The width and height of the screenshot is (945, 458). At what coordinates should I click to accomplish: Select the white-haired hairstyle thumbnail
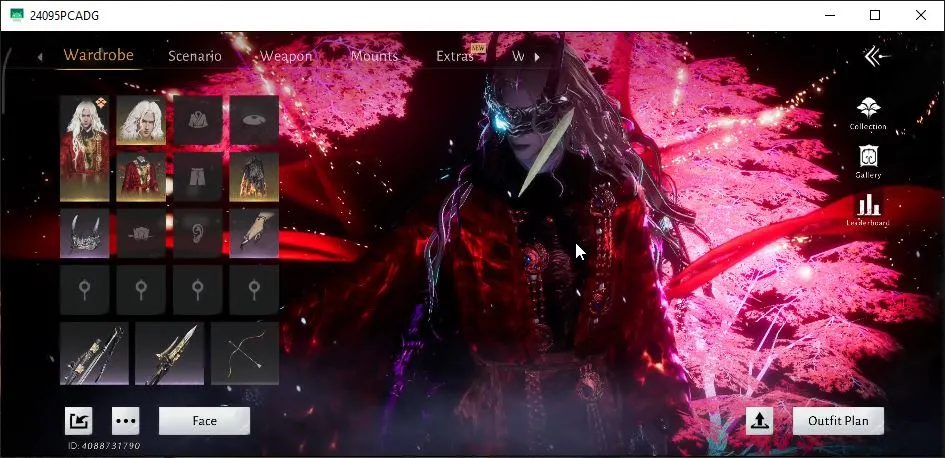[141, 120]
